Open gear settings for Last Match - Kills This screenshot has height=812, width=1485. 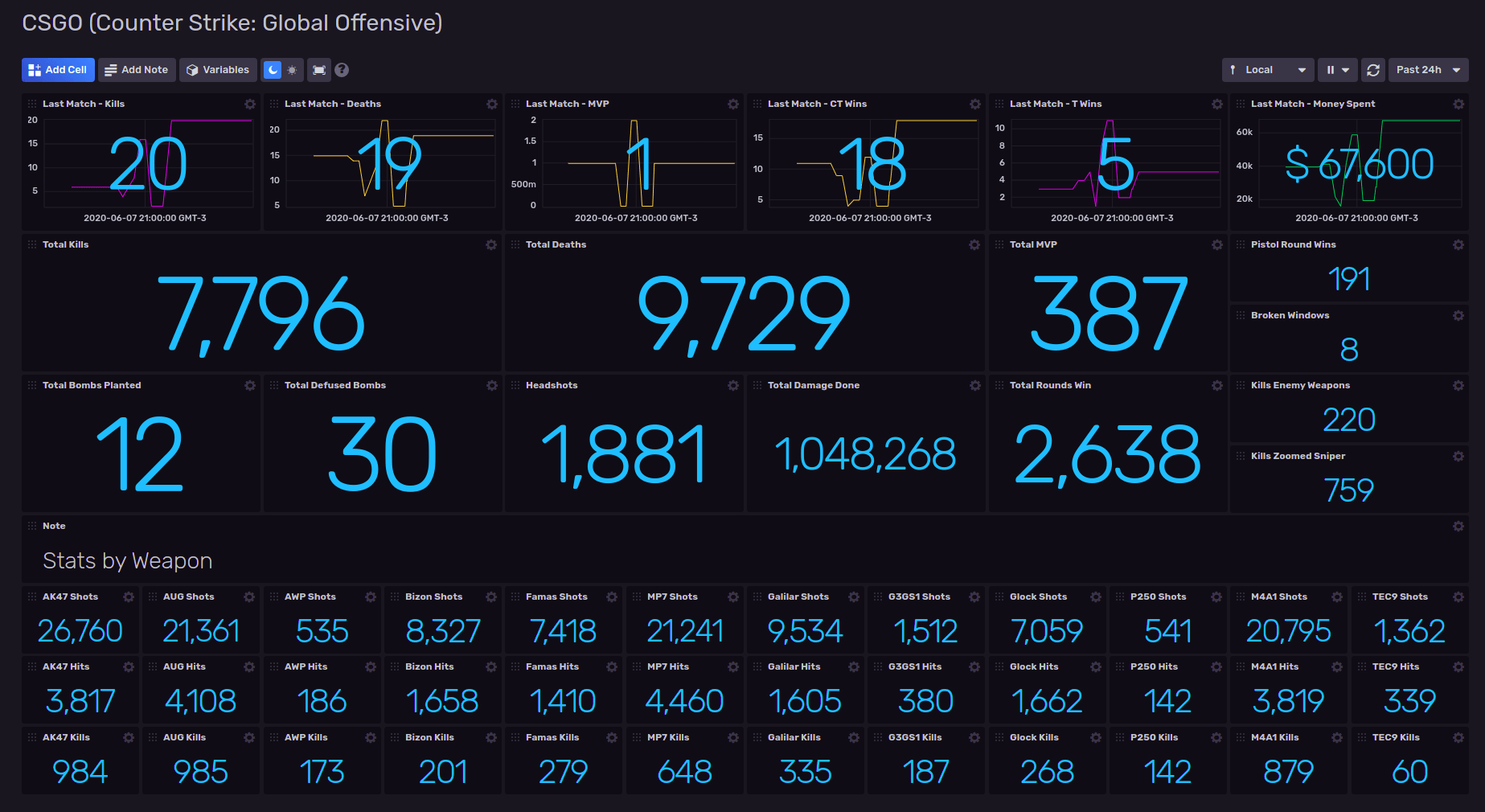[x=250, y=104]
